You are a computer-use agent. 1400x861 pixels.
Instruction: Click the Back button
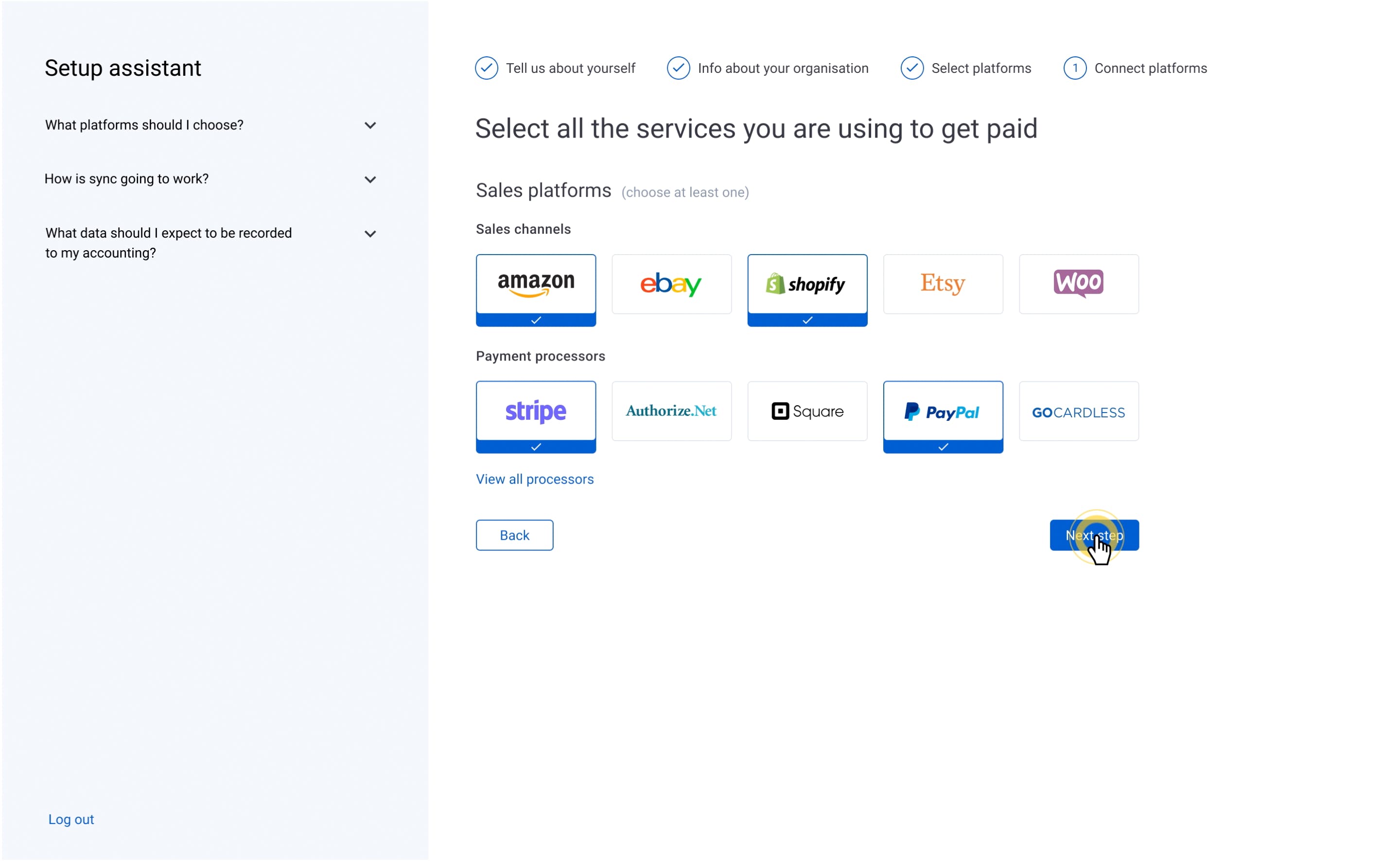tap(514, 534)
